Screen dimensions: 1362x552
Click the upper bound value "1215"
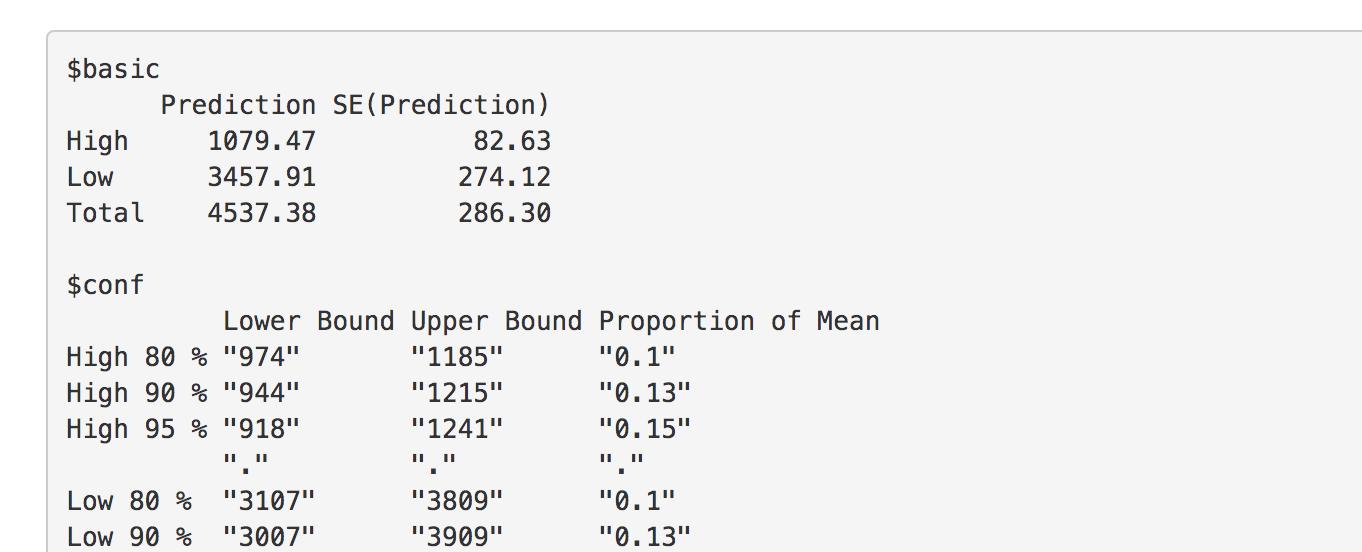click(457, 393)
